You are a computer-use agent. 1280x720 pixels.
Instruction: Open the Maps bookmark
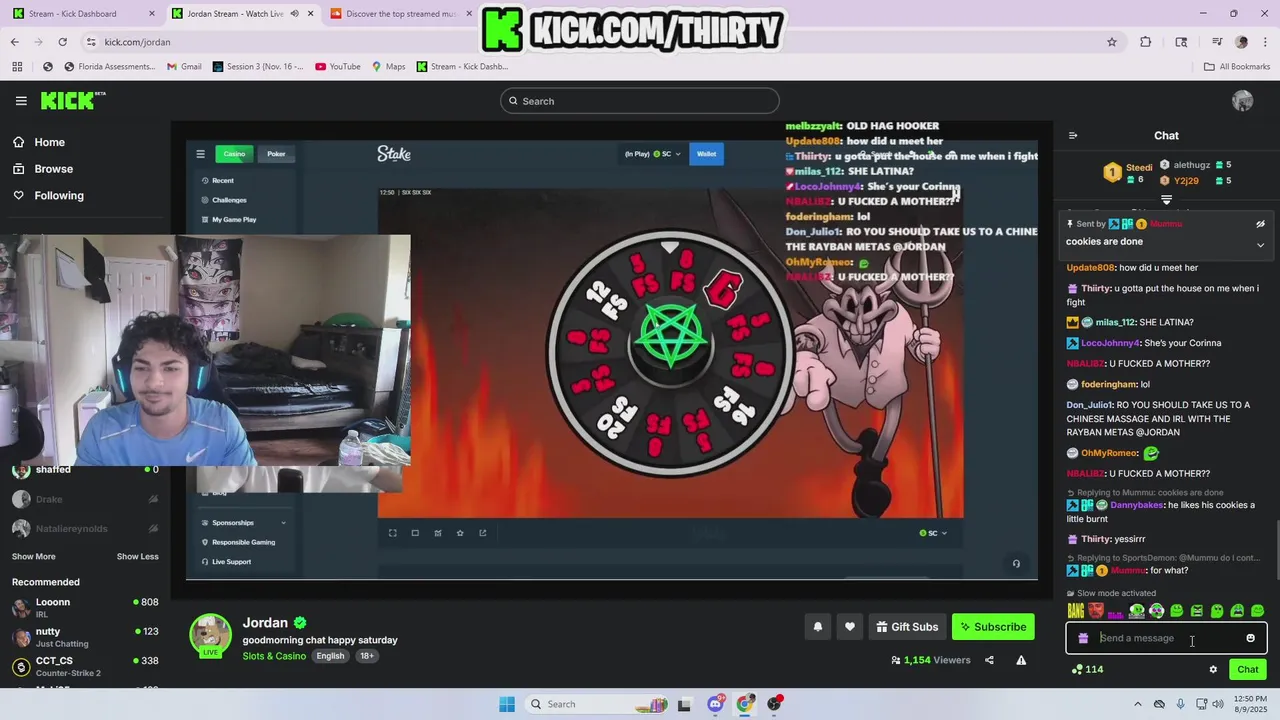389,67
